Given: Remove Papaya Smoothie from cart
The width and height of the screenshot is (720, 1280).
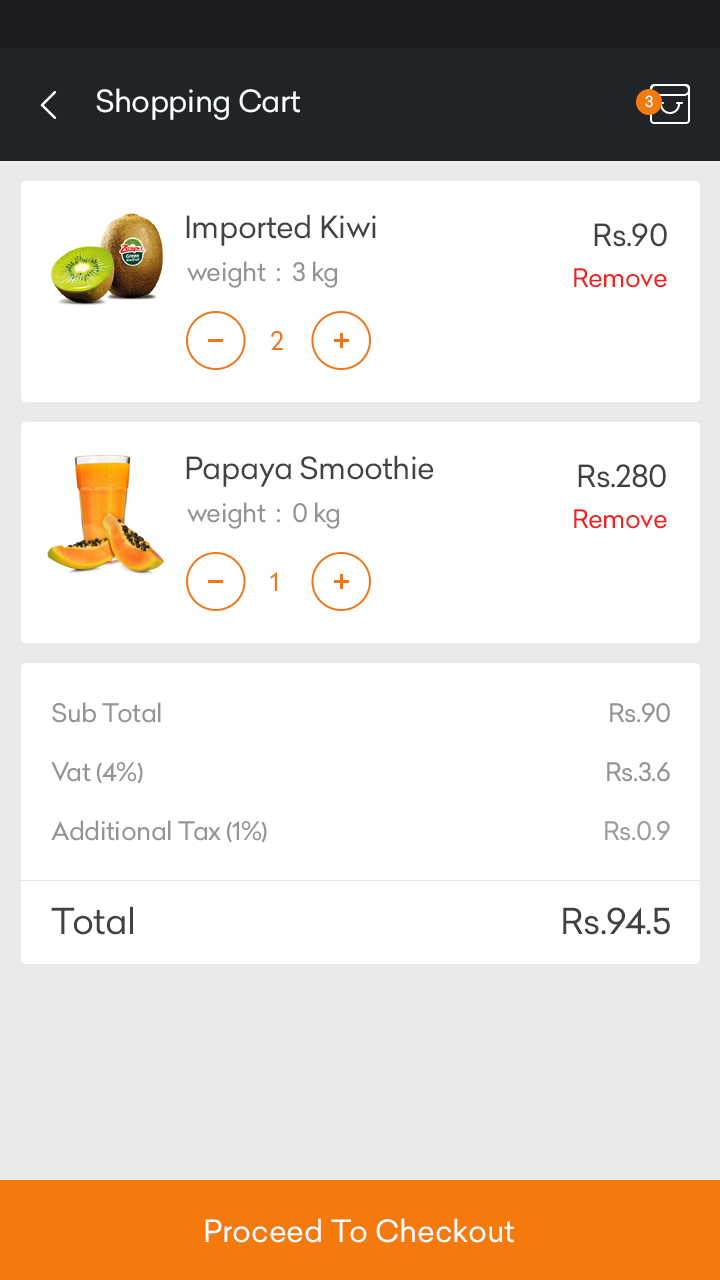Looking at the screenshot, I should click(619, 520).
